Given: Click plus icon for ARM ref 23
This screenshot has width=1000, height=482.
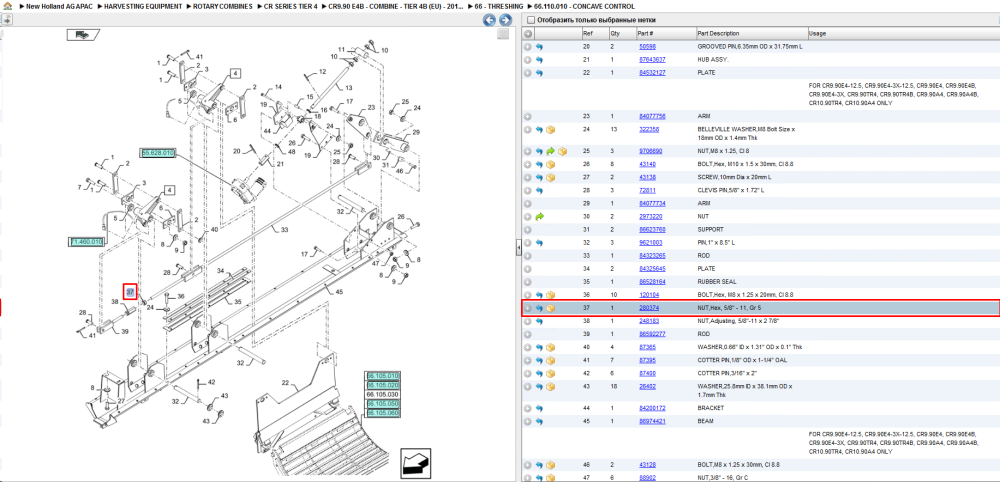Looking at the screenshot, I should pos(528,117).
